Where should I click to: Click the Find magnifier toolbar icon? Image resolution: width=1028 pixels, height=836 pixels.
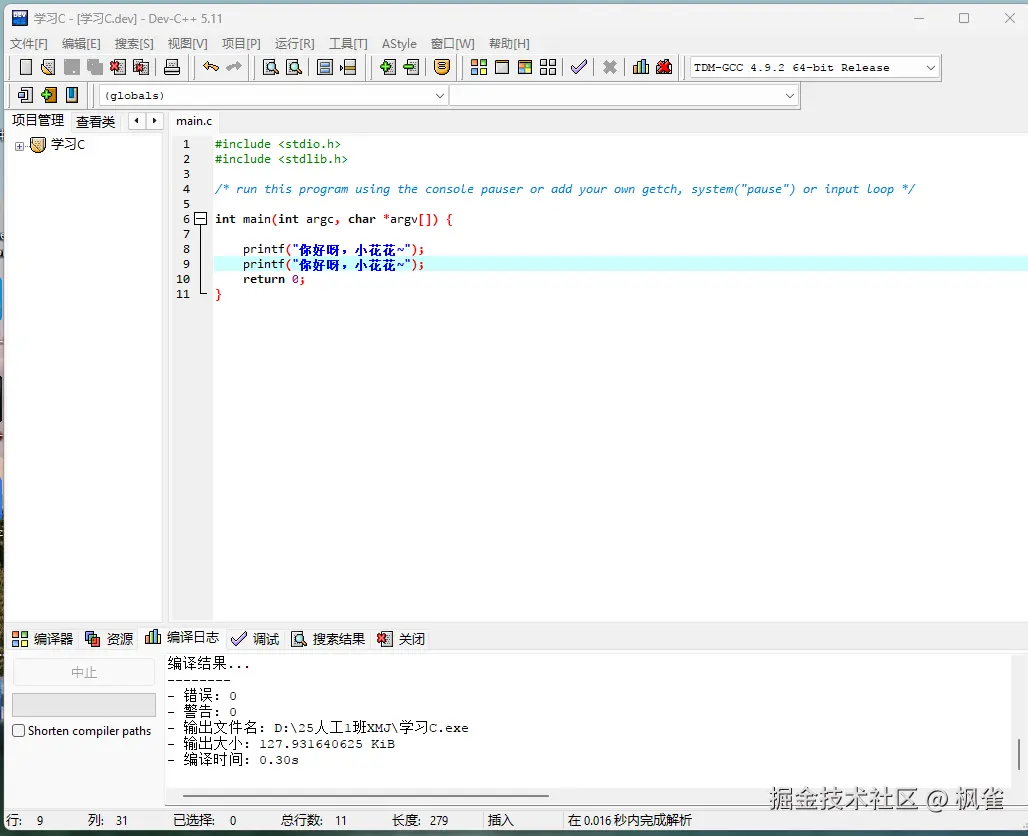[x=271, y=67]
